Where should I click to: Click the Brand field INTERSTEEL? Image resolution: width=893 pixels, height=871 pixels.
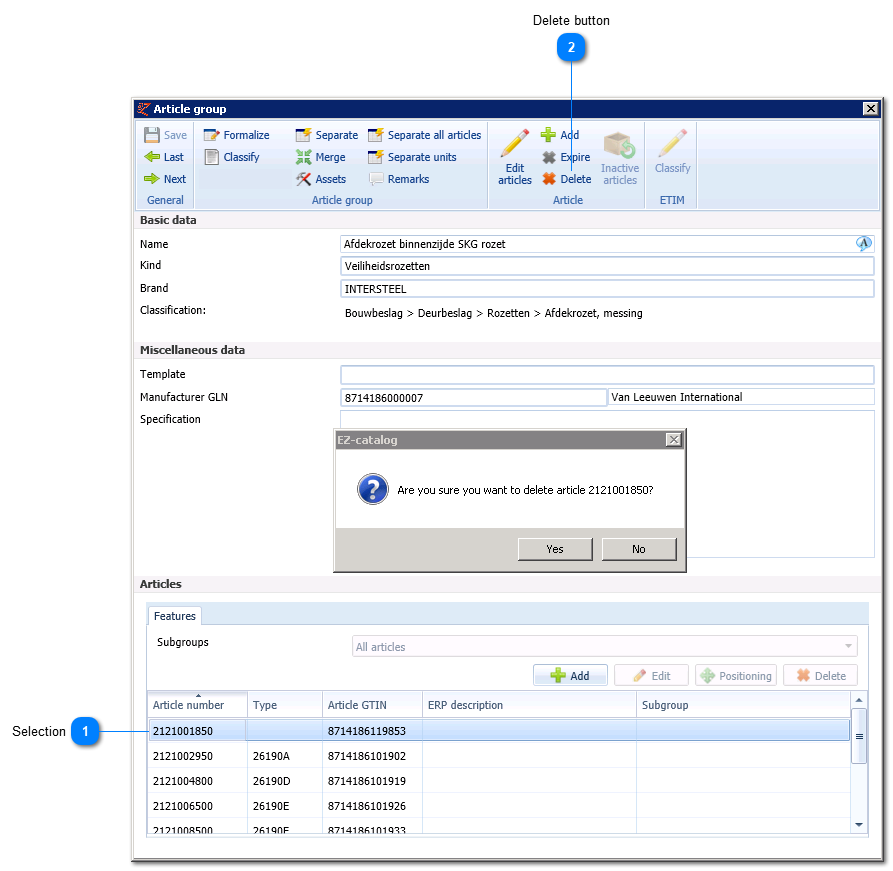[607, 289]
